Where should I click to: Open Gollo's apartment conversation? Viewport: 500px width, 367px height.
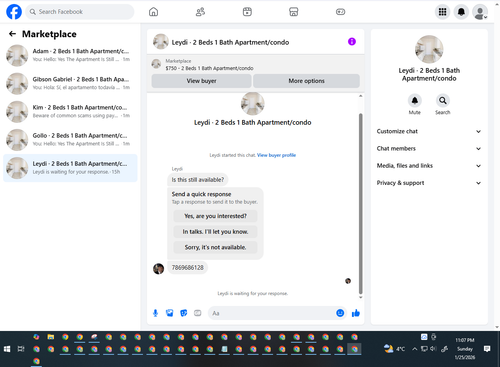point(70,140)
